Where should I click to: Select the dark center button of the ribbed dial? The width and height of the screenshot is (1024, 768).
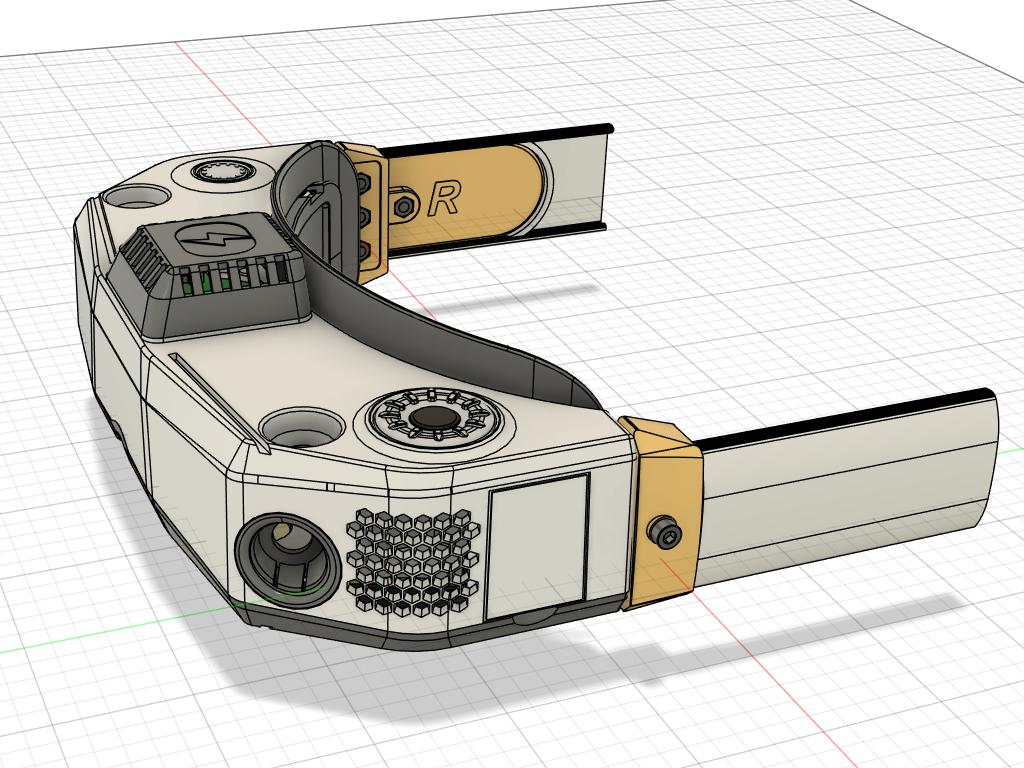[x=434, y=415]
